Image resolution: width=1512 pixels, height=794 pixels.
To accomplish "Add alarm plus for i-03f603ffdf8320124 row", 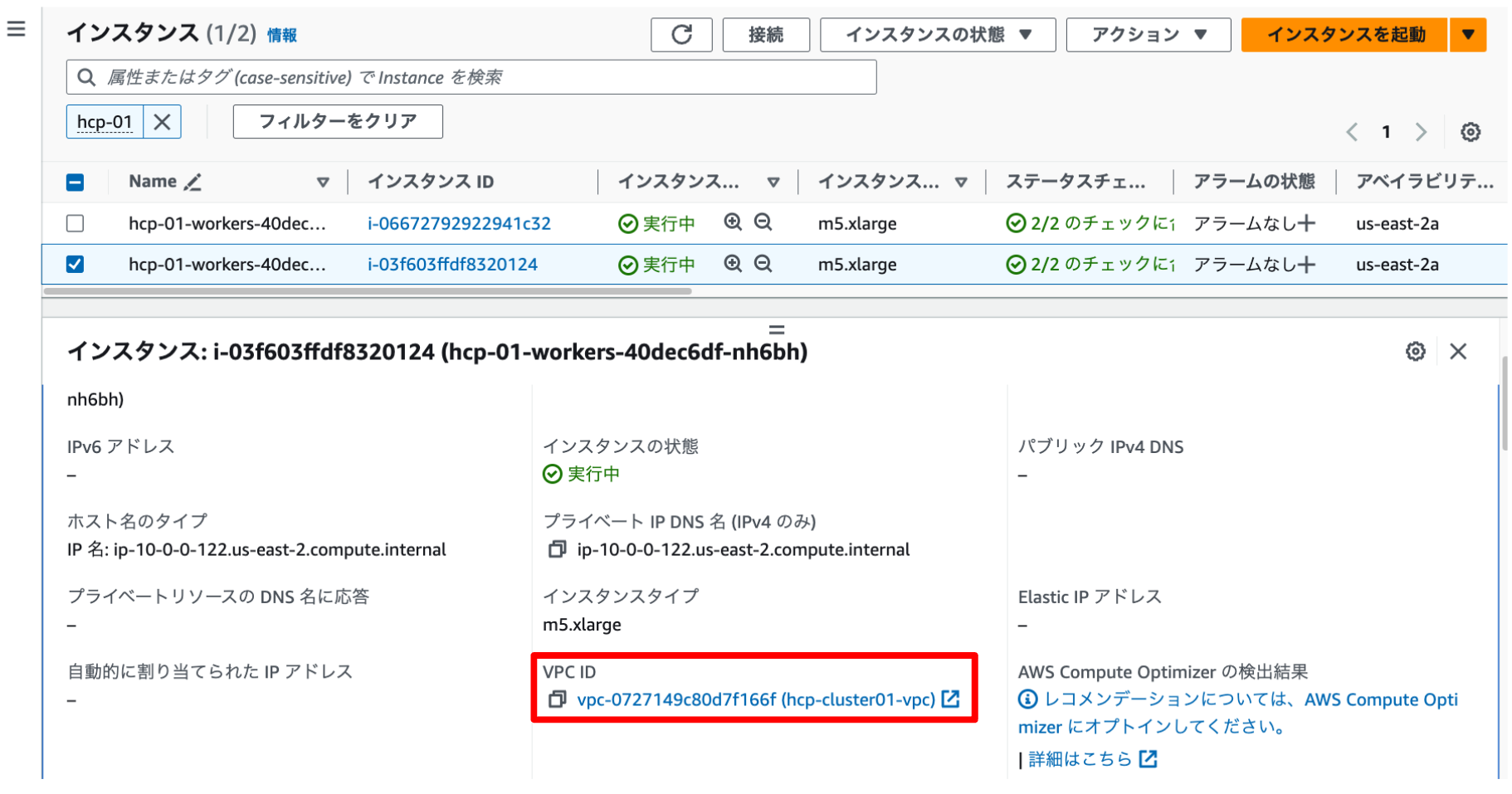I will [x=1306, y=265].
